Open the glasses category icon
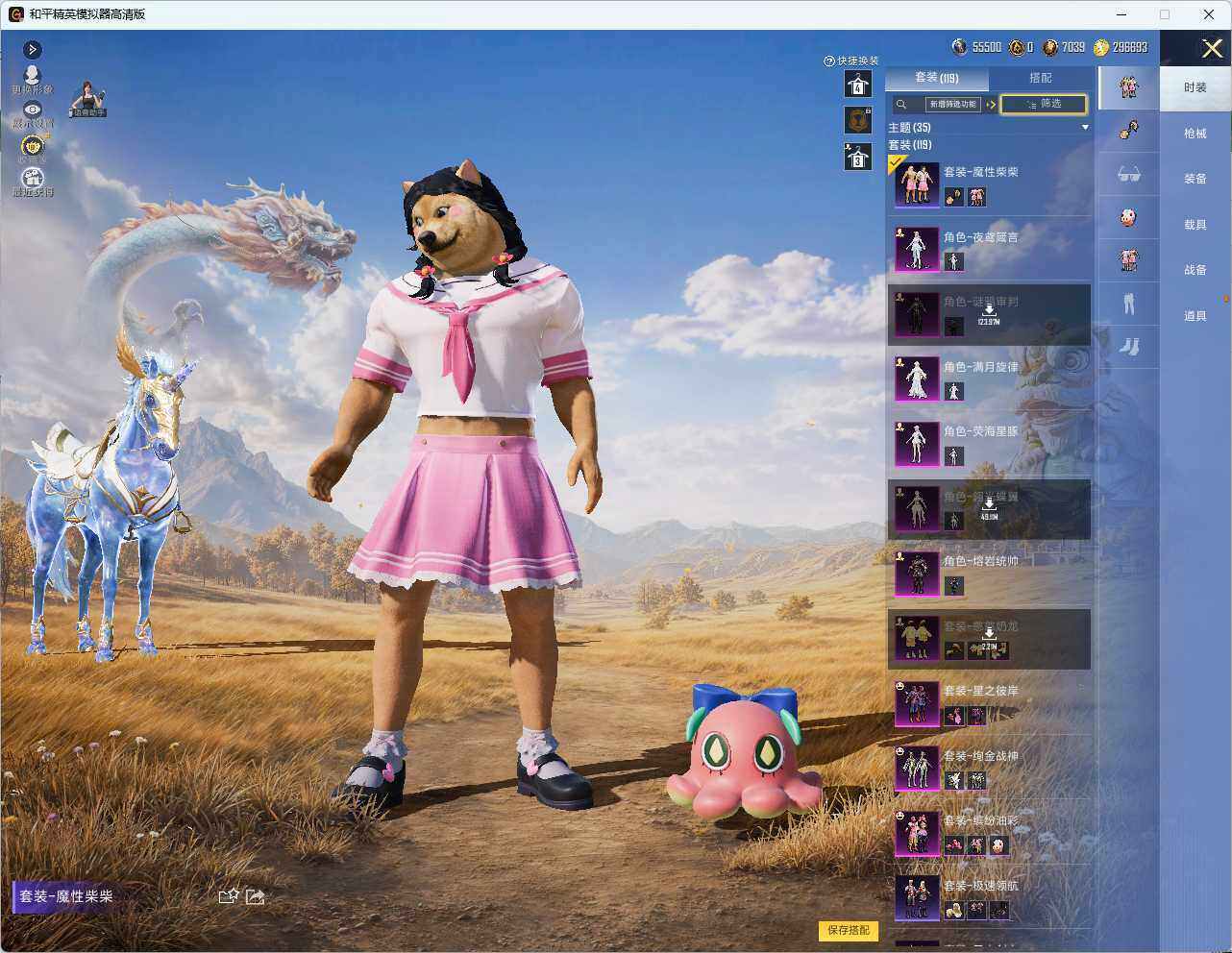The image size is (1232, 953). [x=1128, y=174]
